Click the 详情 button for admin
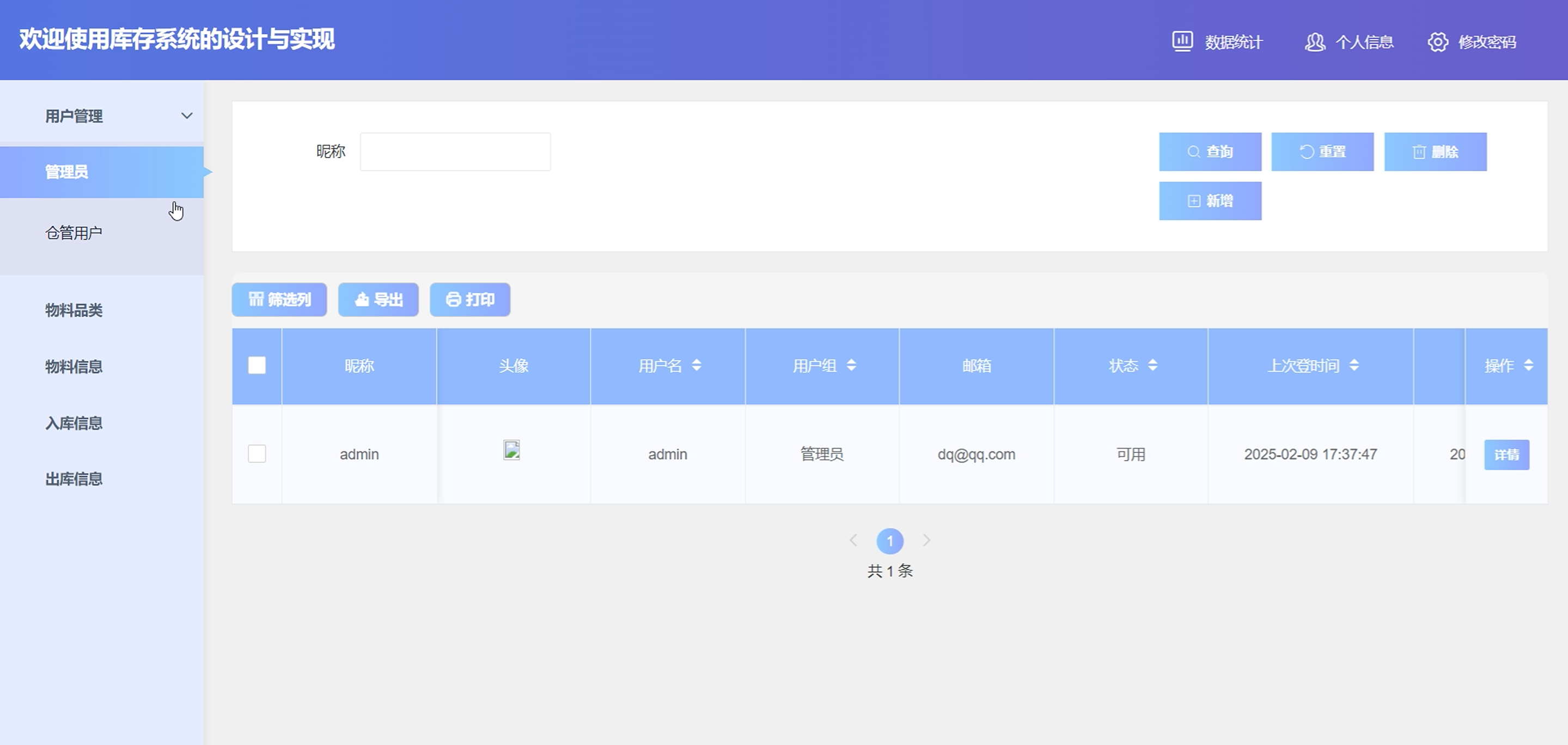Image resolution: width=1568 pixels, height=745 pixels. tap(1506, 455)
